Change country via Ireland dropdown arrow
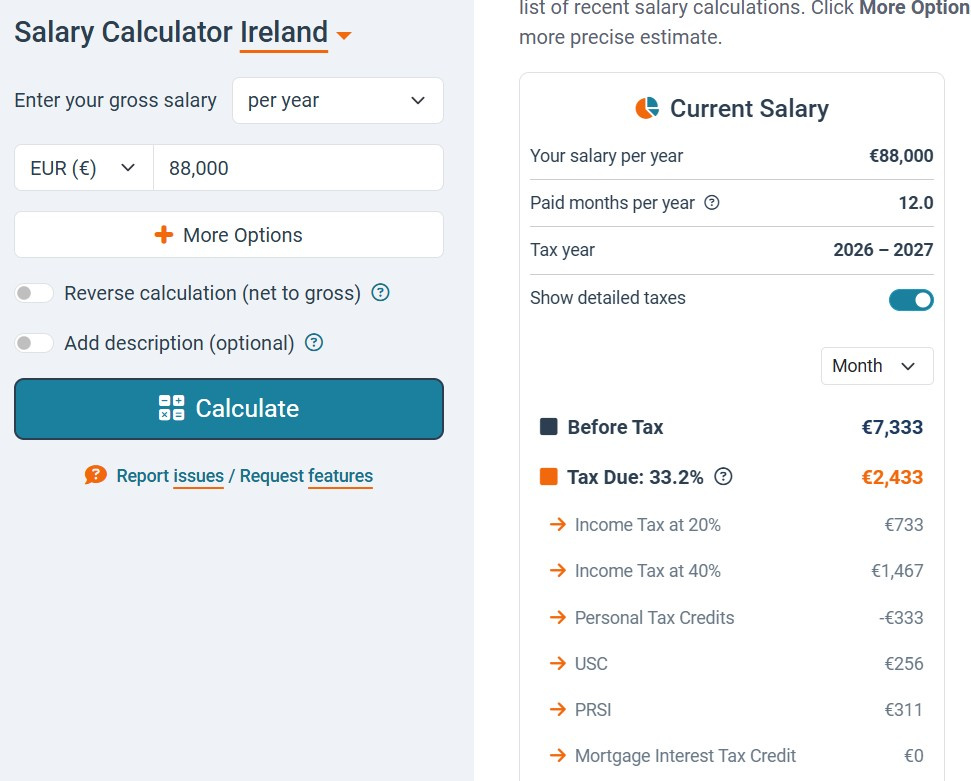Viewport: 971px width, 781px height. click(x=344, y=36)
